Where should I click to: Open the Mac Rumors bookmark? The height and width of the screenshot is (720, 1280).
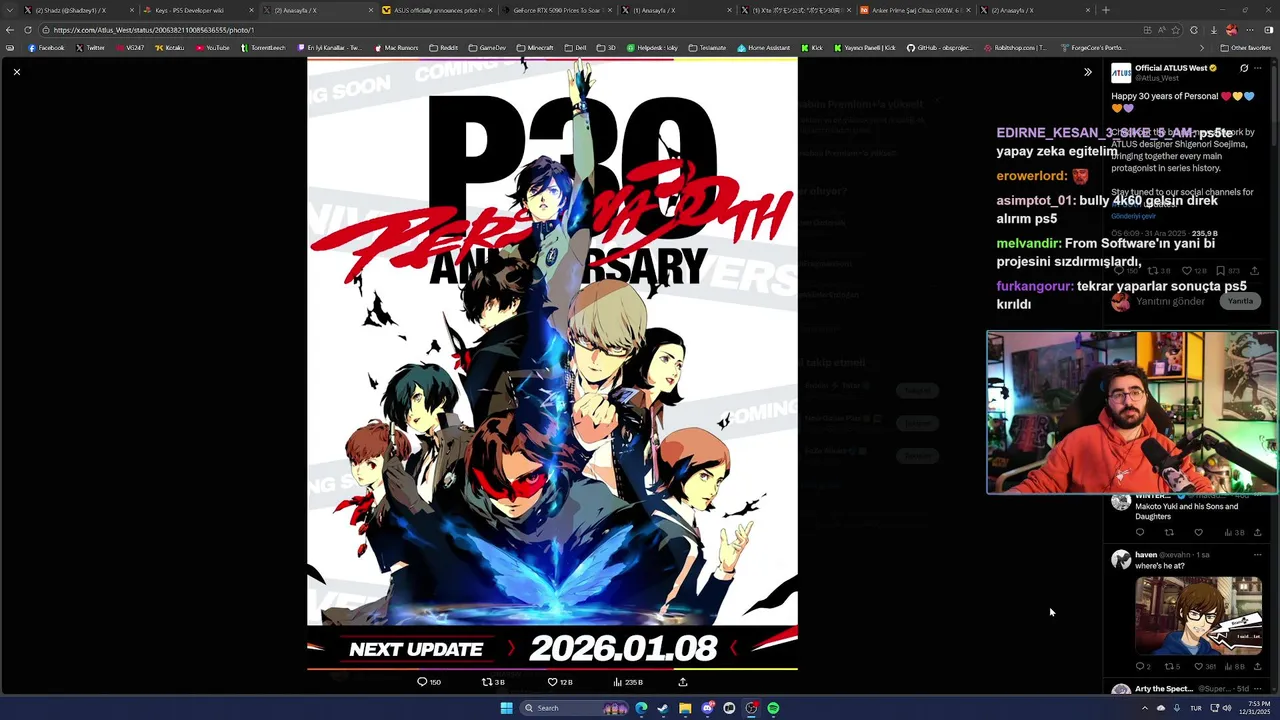(396, 47)
